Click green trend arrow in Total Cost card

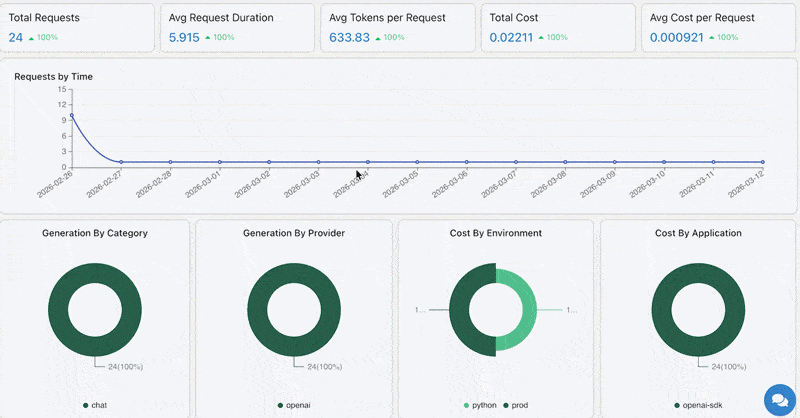click(542, 38)
